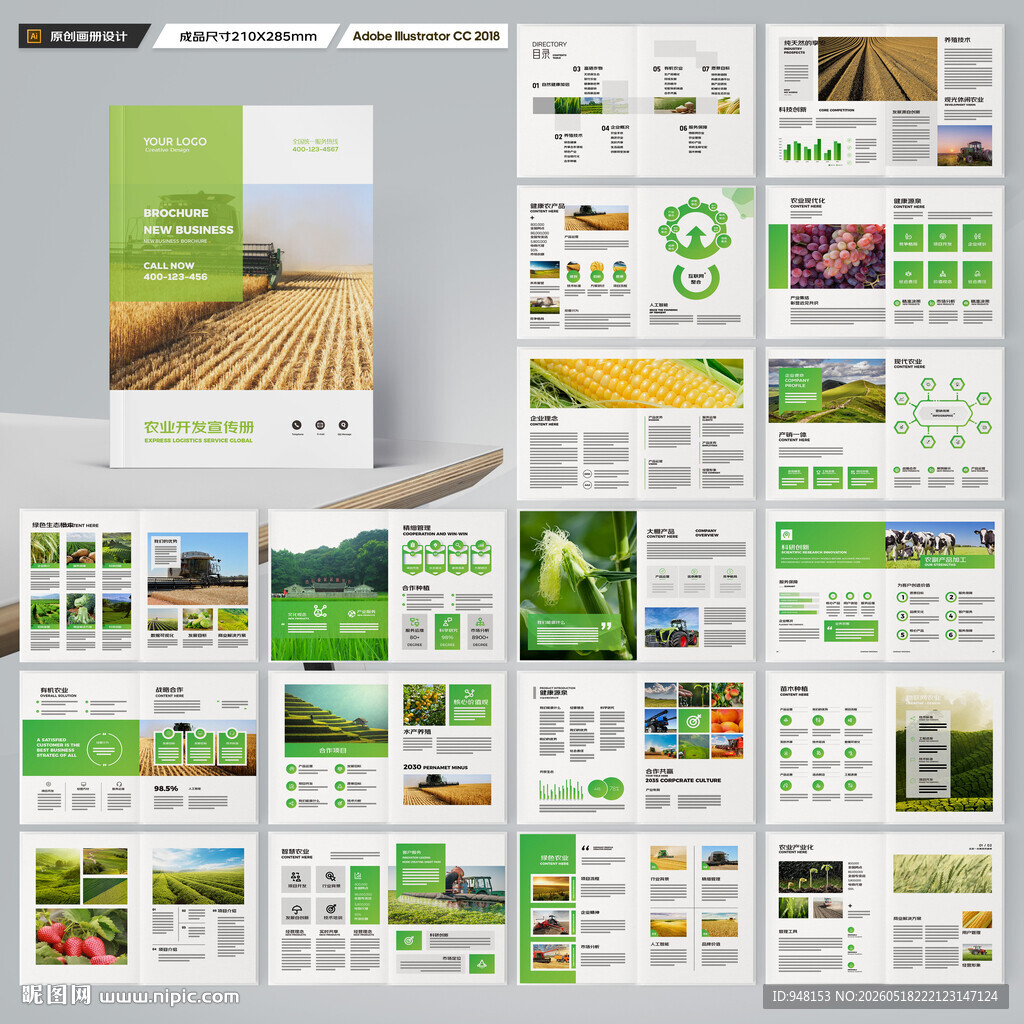
Task: Click the 产销一体 heading
Action: point(793,434)
